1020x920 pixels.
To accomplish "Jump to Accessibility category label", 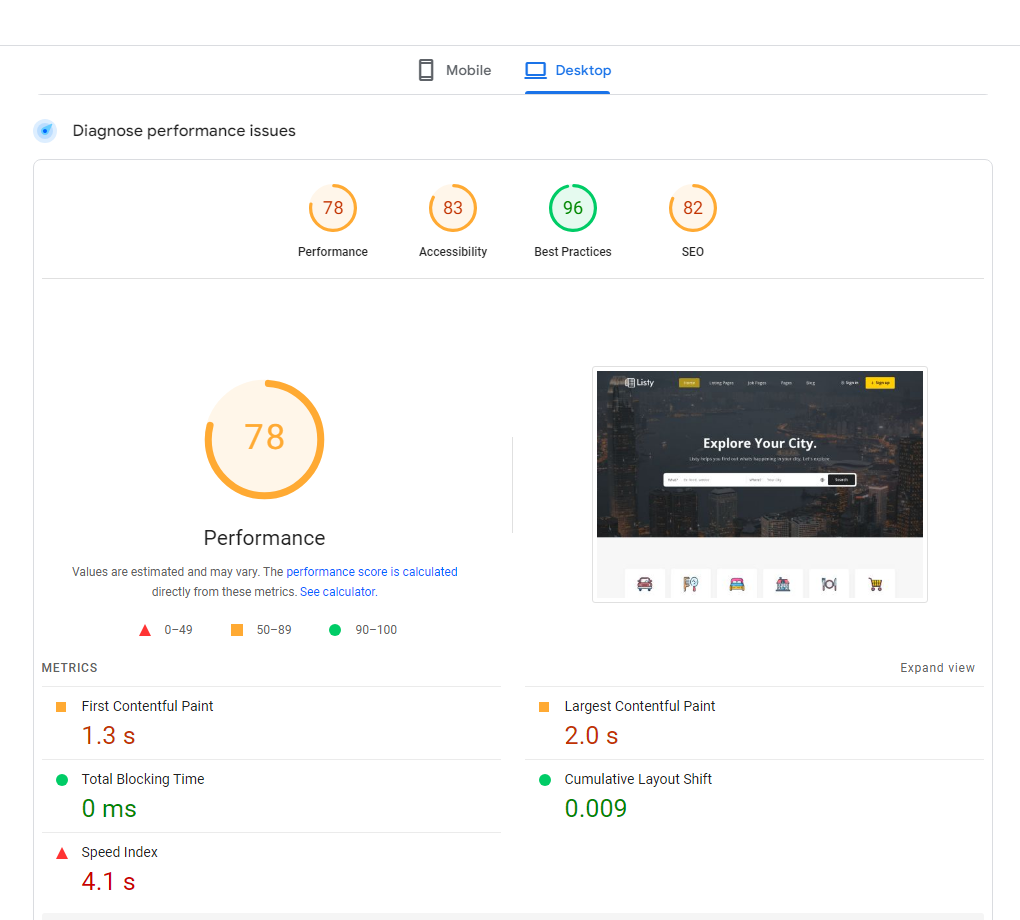I will 453,252.
